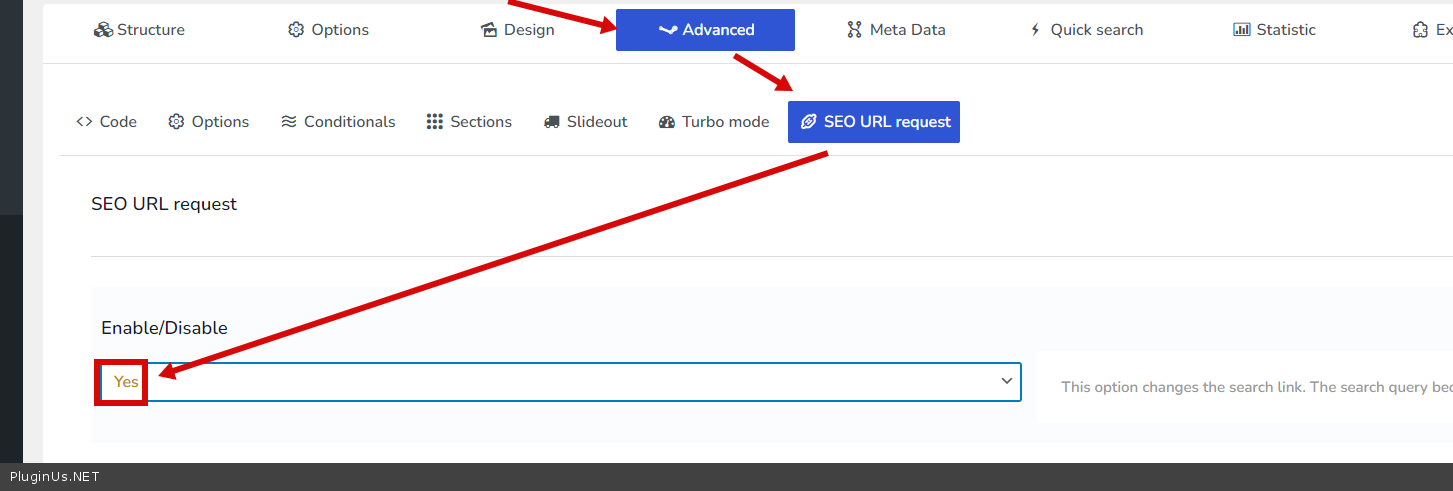Open the Enable/Disable select box

click(560, 382)
